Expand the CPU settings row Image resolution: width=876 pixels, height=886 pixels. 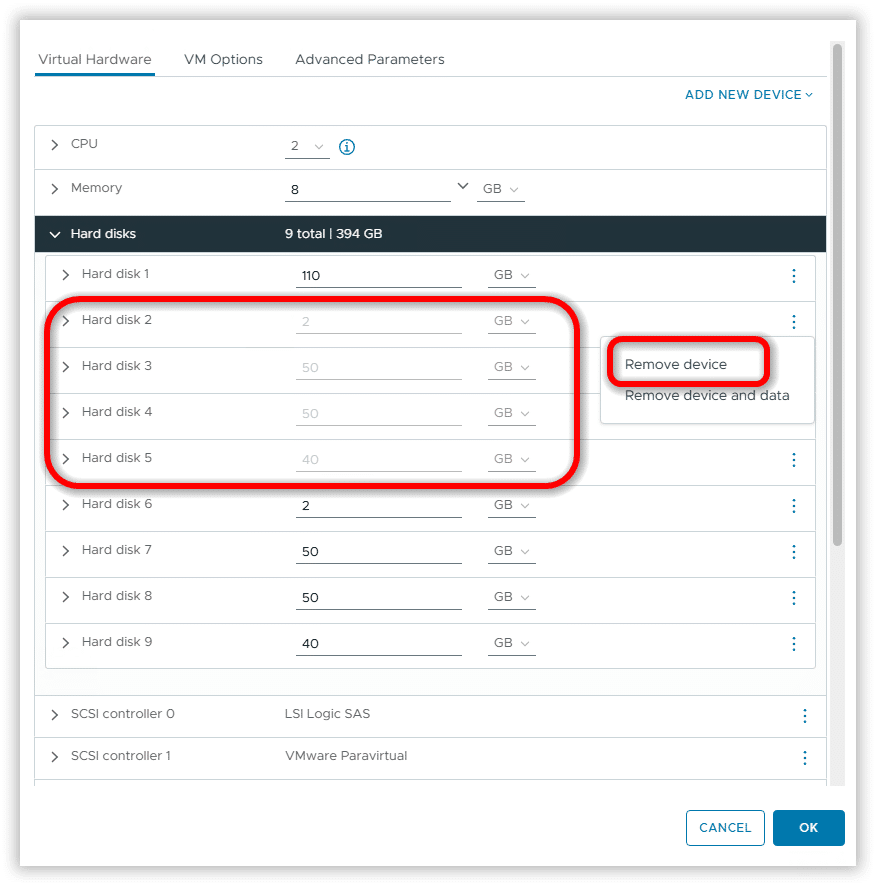pyautogui.click(x=55, y=145)
